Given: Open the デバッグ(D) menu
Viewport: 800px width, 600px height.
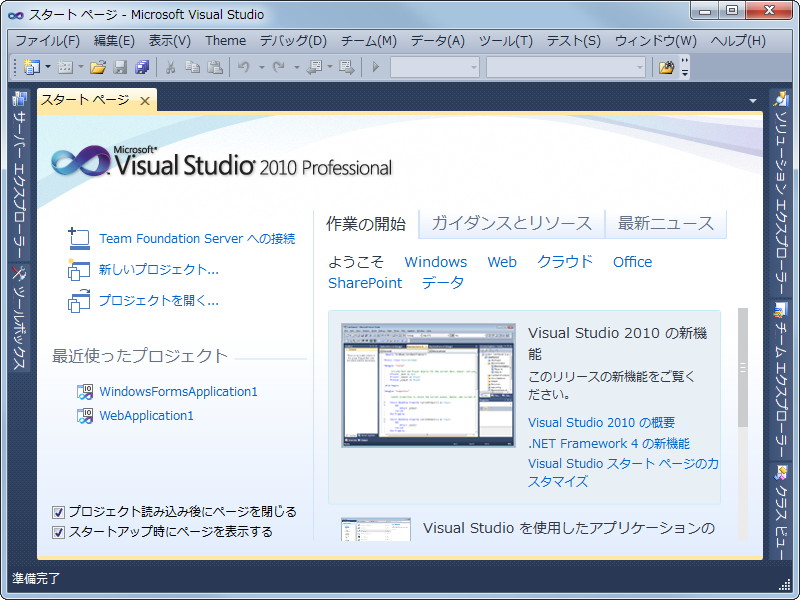Looking at the screenshot, I should [x=293, y=41].
